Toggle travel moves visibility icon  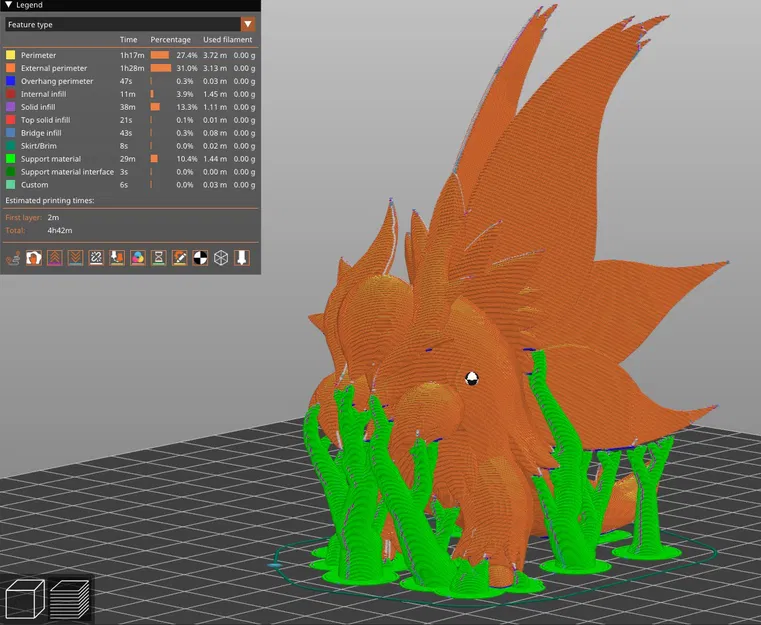13,258
